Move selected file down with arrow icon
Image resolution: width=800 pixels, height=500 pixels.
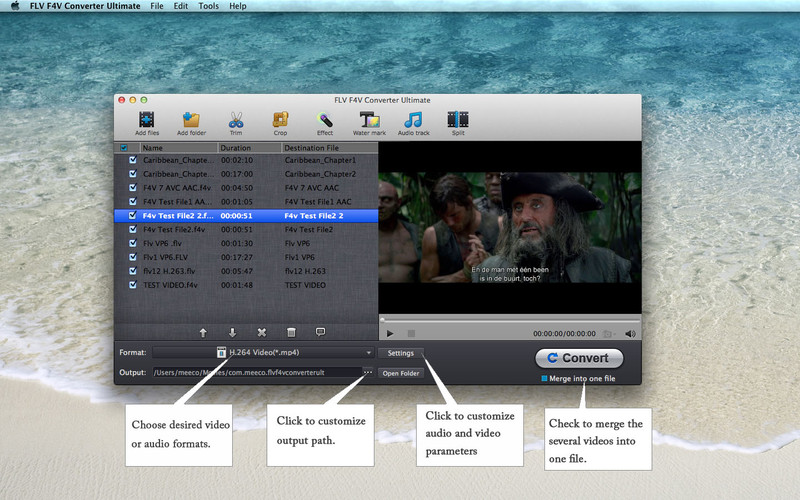coord(232,333)
